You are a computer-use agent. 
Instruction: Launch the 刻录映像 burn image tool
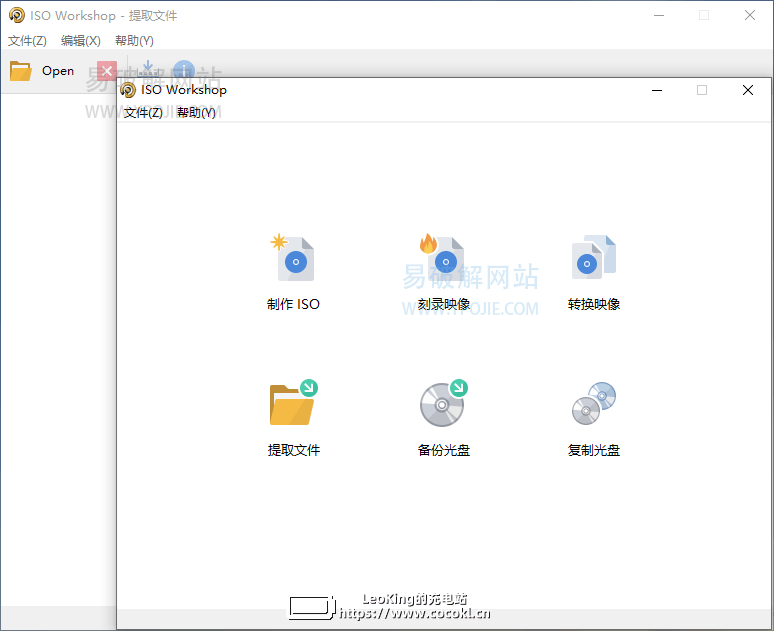[443, 272]
